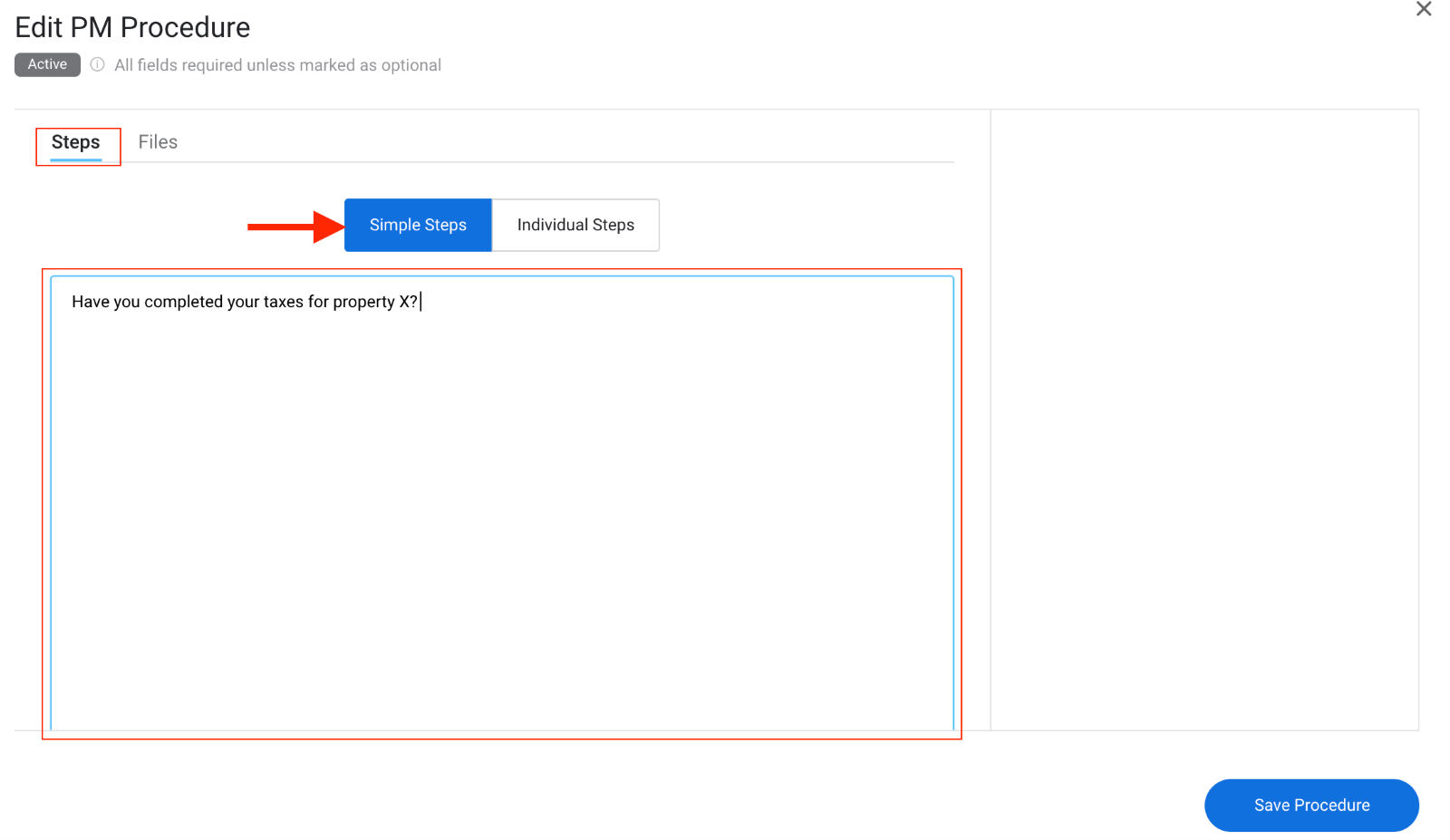Click the empty right side panel
The height and width of the screenshot is (840, 1450).
1203,417
